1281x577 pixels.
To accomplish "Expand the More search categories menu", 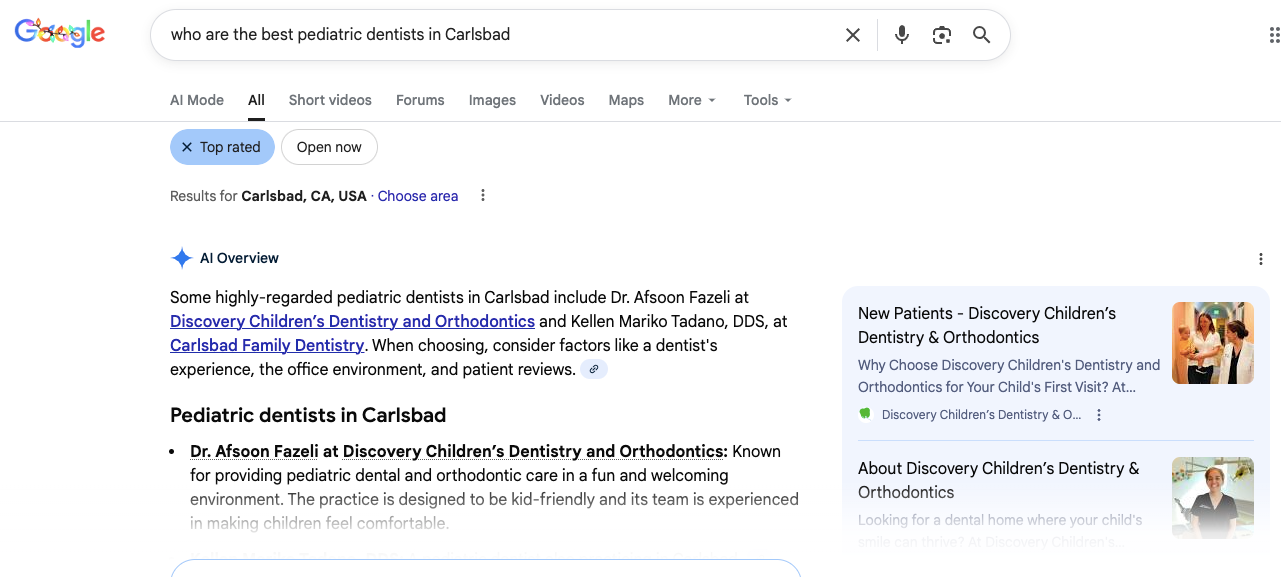I will [x=691, y=100].
